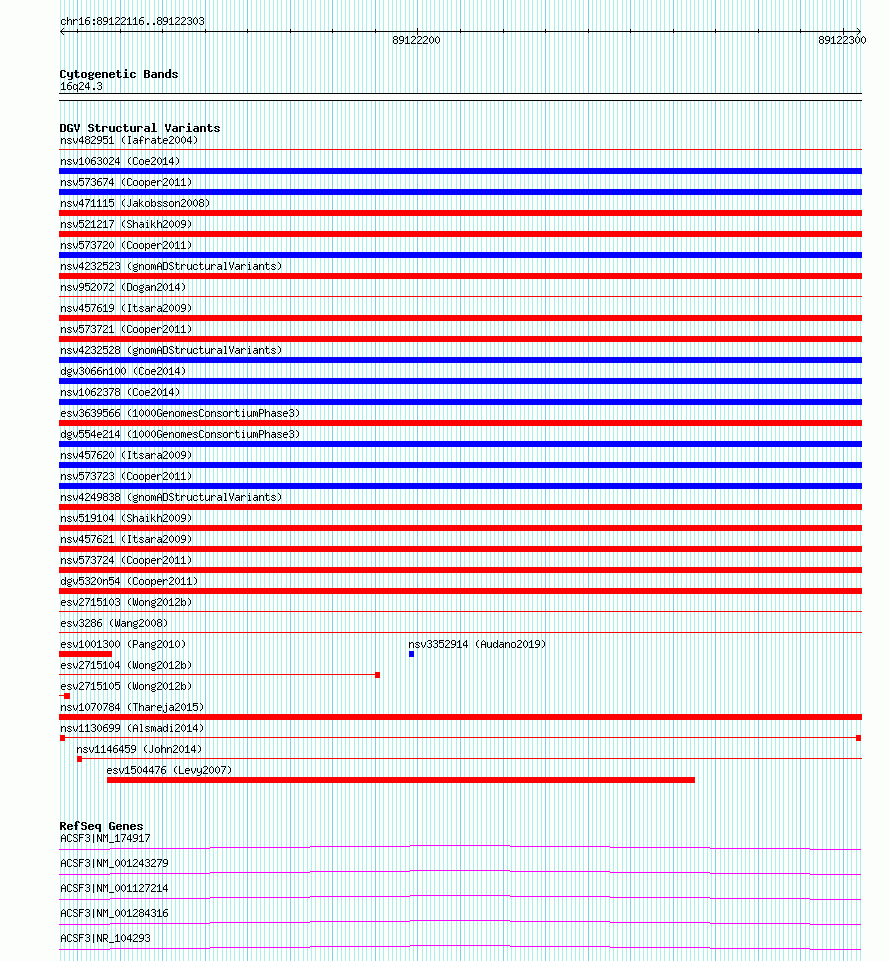
Task: Select right end marker of nsv1130699
Action: click(x=859, y=738)
